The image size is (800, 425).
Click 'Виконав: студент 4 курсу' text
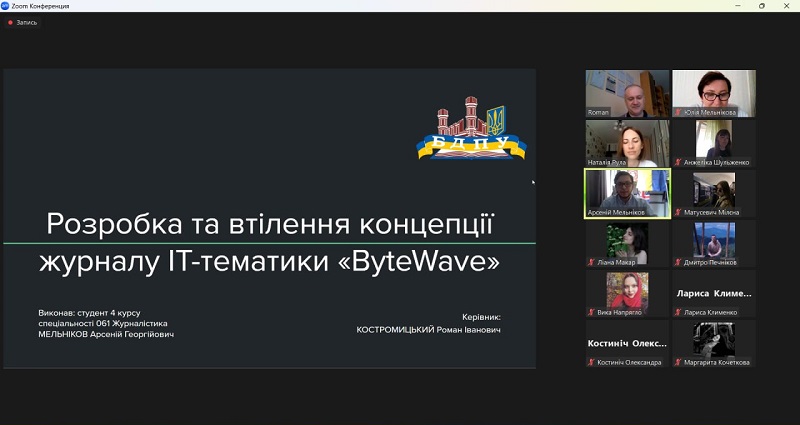[89, 313]
